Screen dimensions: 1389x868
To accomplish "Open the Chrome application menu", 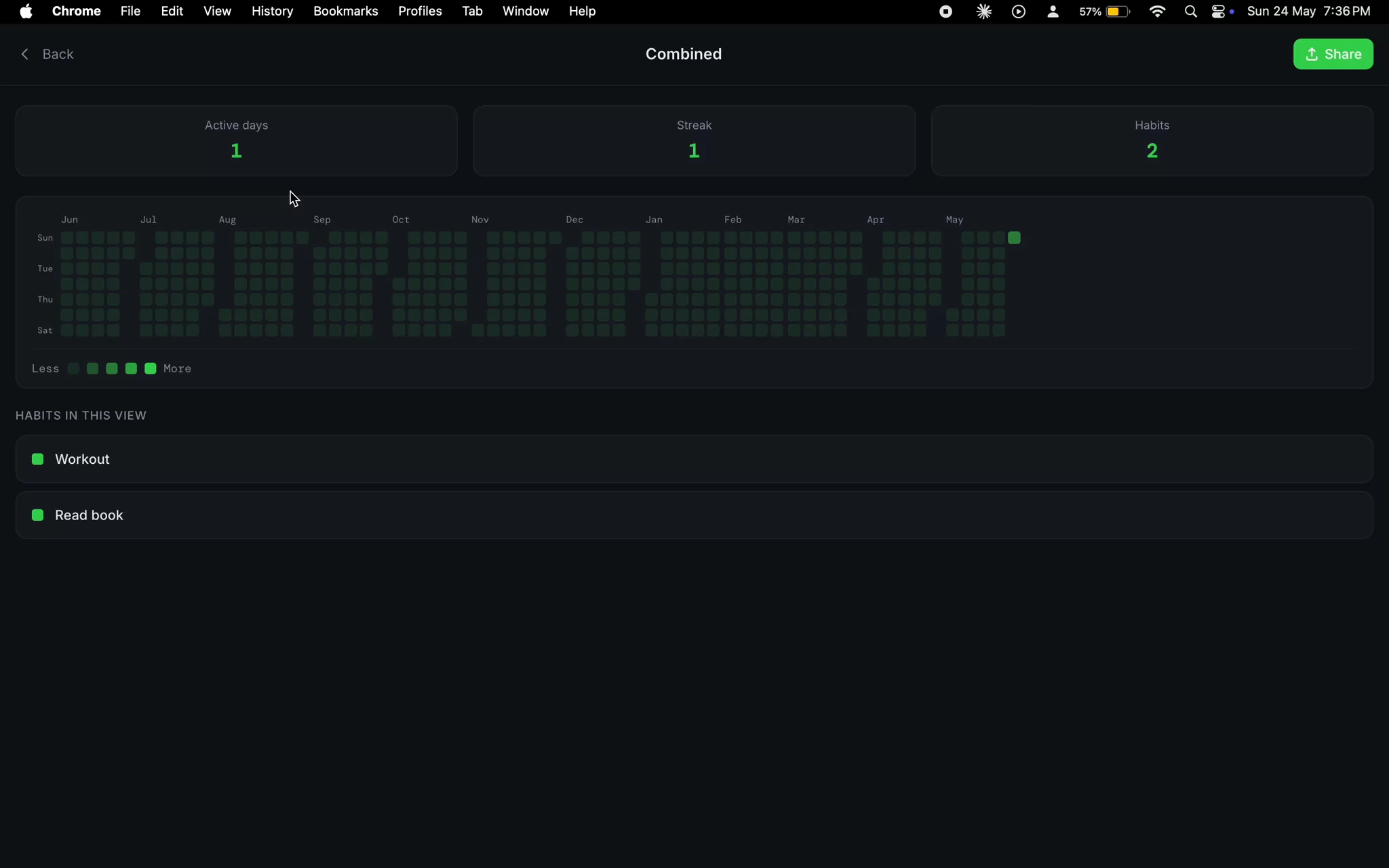I will tap(77, 12).
